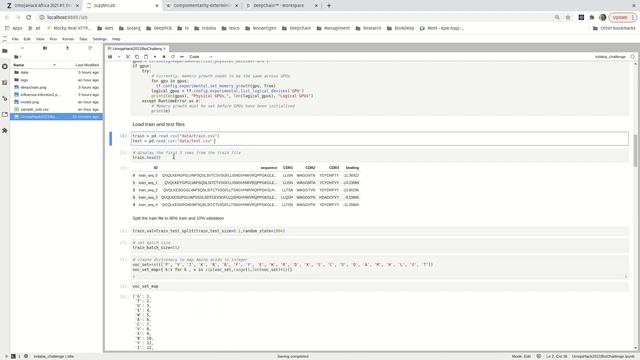Select the UmojaHack notebook tab
The image size is (640, 360).
point(136,49)
